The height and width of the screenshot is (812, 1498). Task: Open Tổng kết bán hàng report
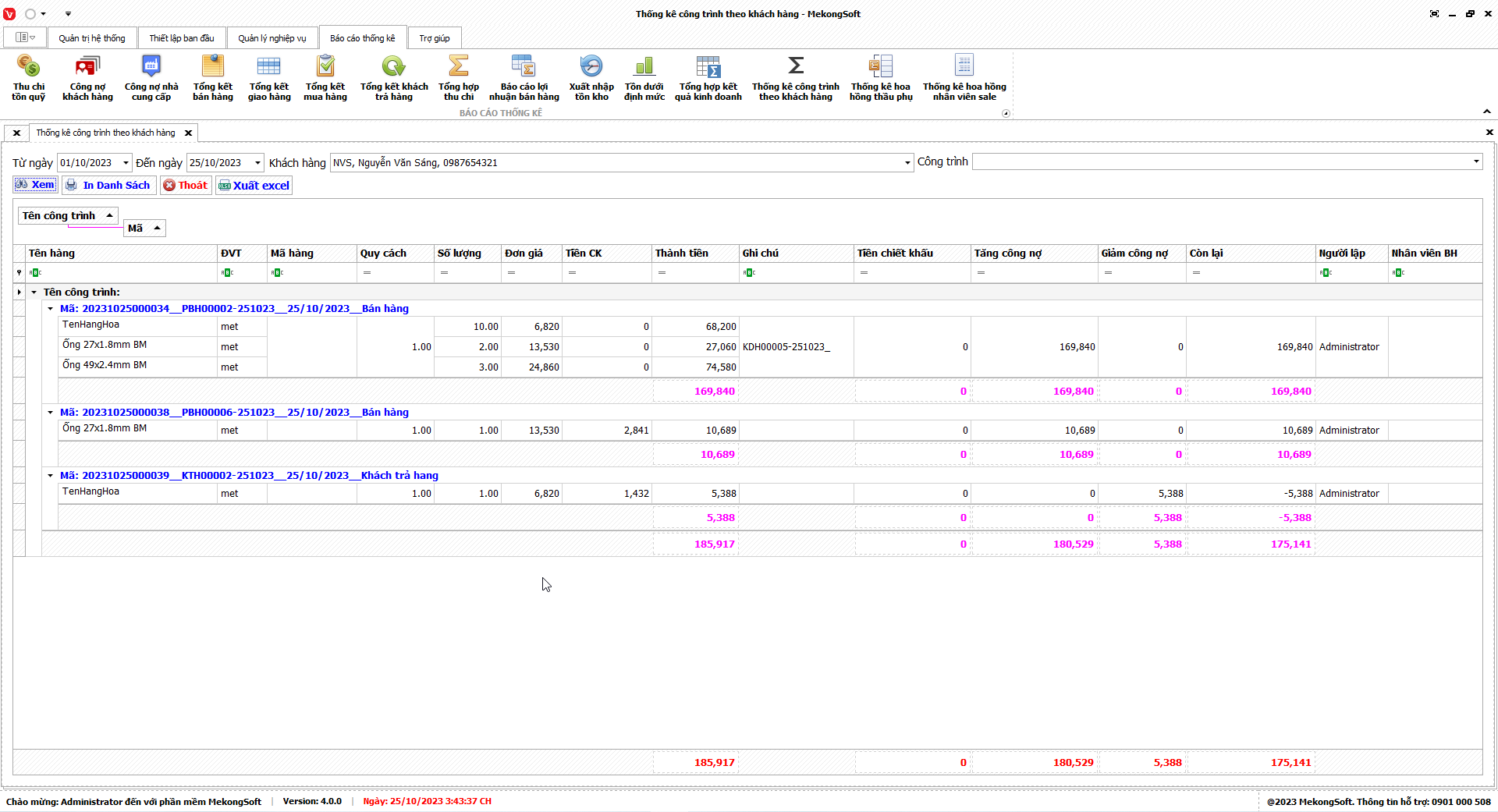[x=212, y=77]
